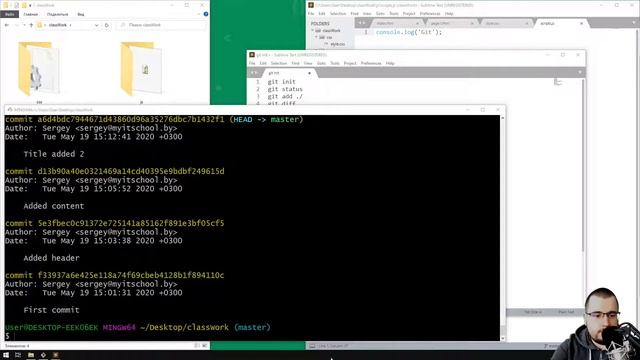The image size is (640, 360).
Task: Click the 'git status' line in git.txt
Action: (x=285, y=89)
